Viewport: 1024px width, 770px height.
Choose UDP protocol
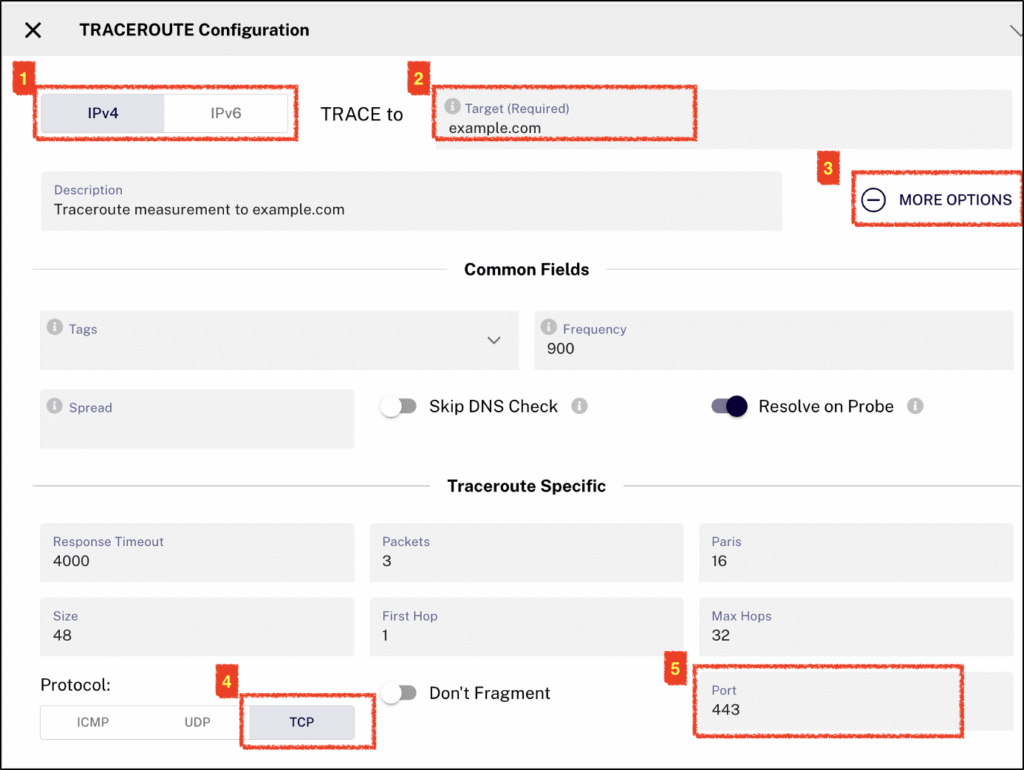click(x=197, y=722)
